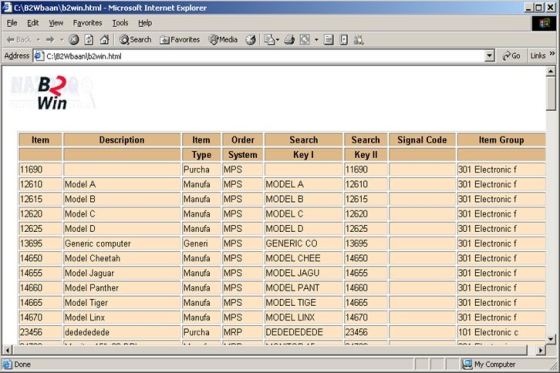
Task: Click the Windows flag throbber icon
Action: pos(544,24)
